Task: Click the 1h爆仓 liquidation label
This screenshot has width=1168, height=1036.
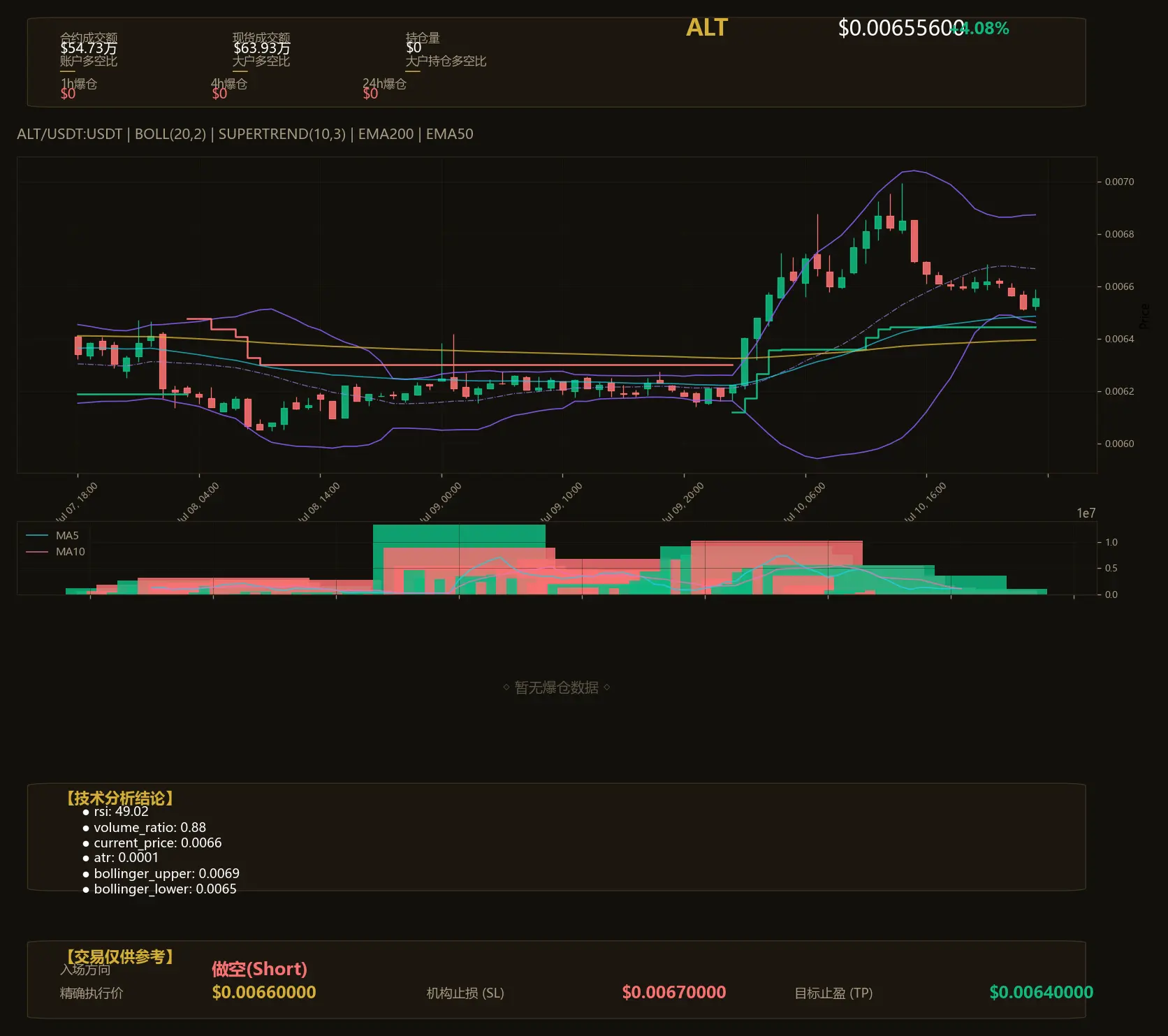Action: click(78, 84)
